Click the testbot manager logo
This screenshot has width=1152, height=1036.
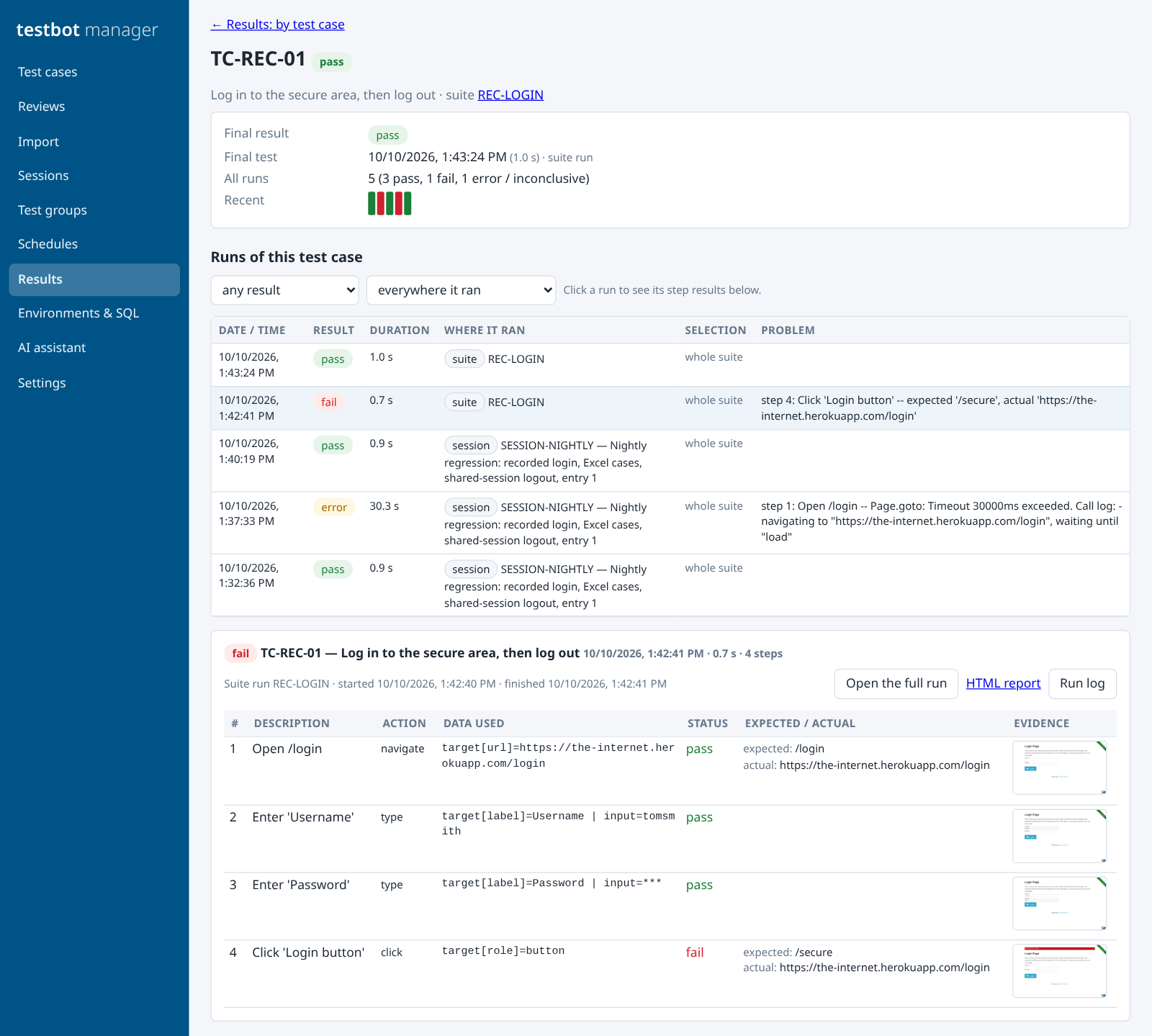click(87, 30)
